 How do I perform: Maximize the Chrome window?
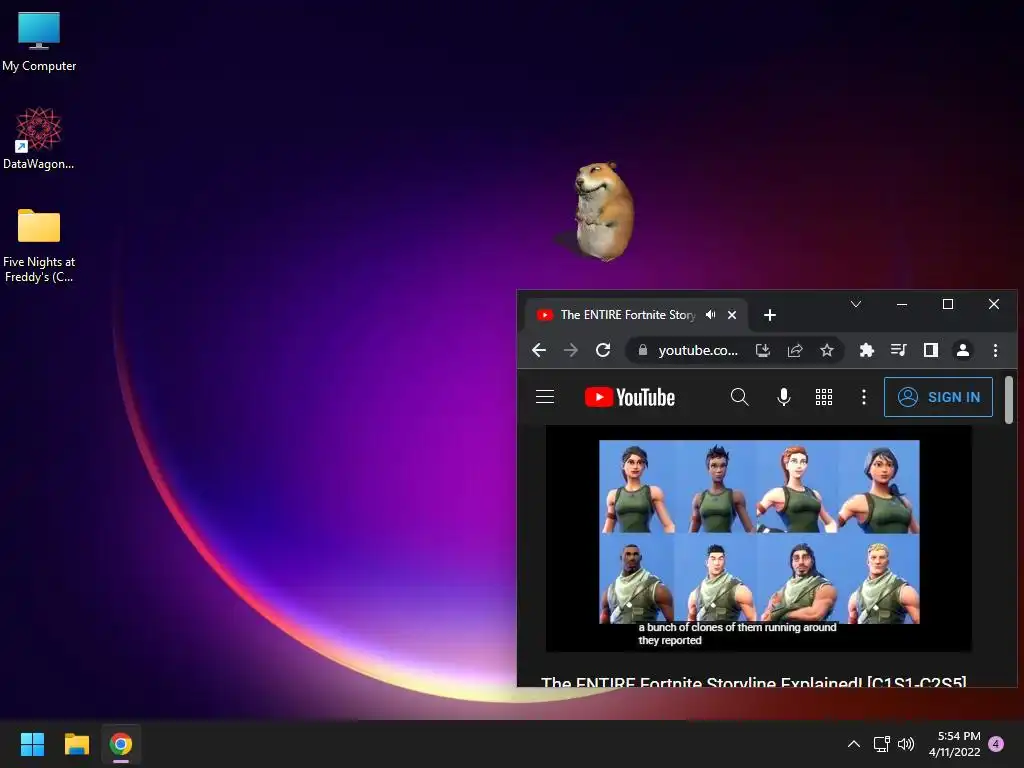coord(948,304)
